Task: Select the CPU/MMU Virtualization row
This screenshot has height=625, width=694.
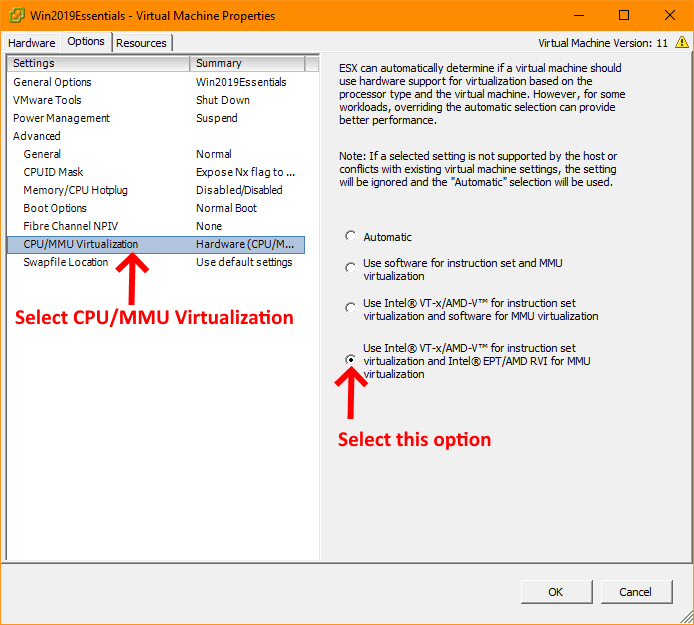Action: (x=156, y=244)
